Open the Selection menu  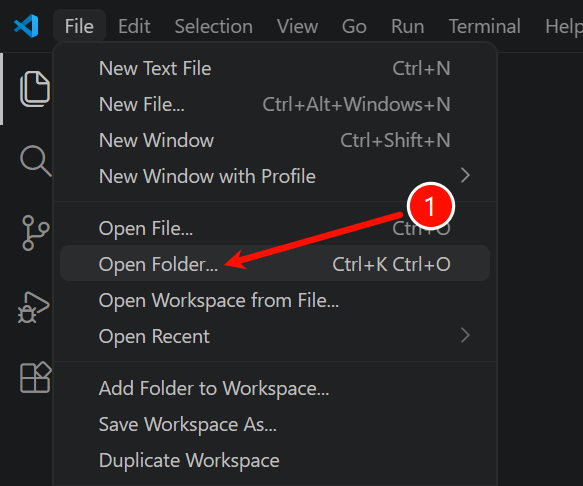pos(214,26)
